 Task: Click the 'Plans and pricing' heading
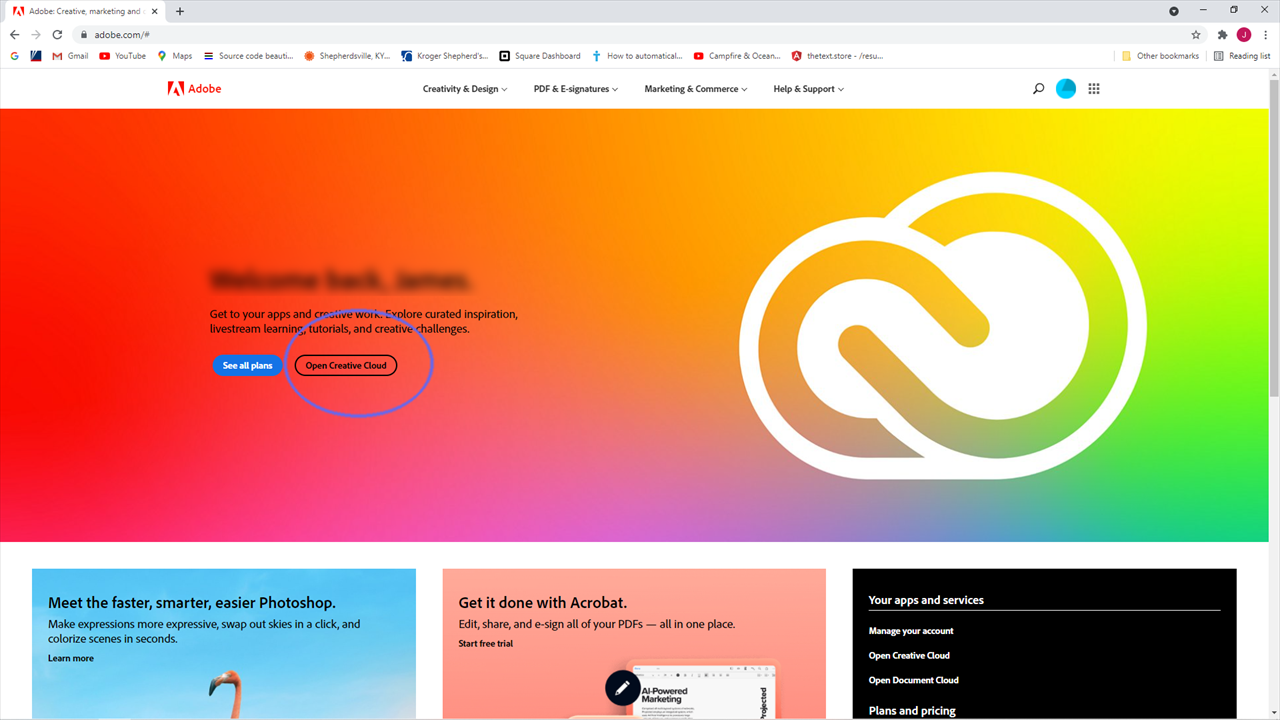[912, 711]
